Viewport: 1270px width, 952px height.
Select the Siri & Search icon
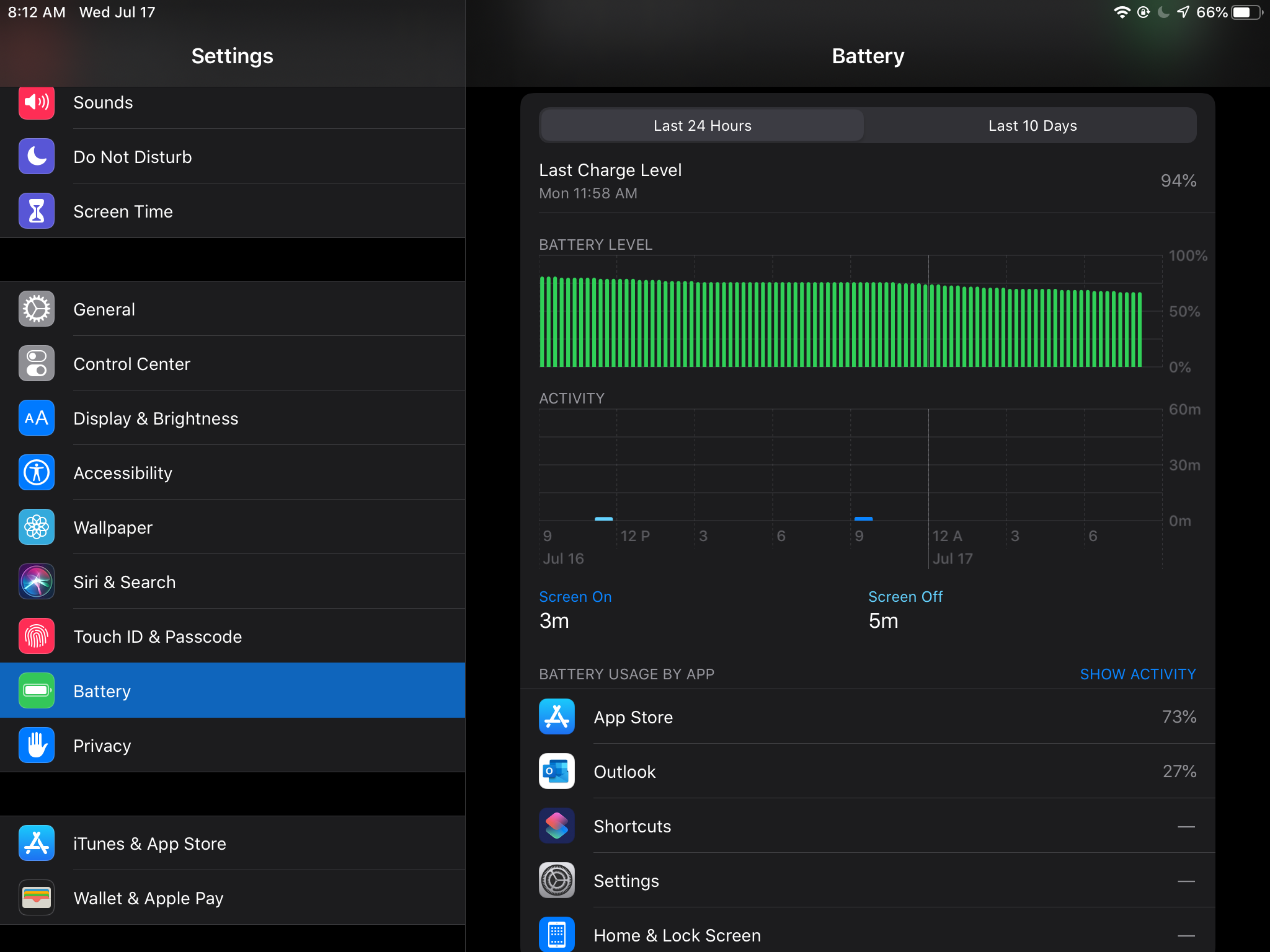pyautogui.click(x=37, y=582)
